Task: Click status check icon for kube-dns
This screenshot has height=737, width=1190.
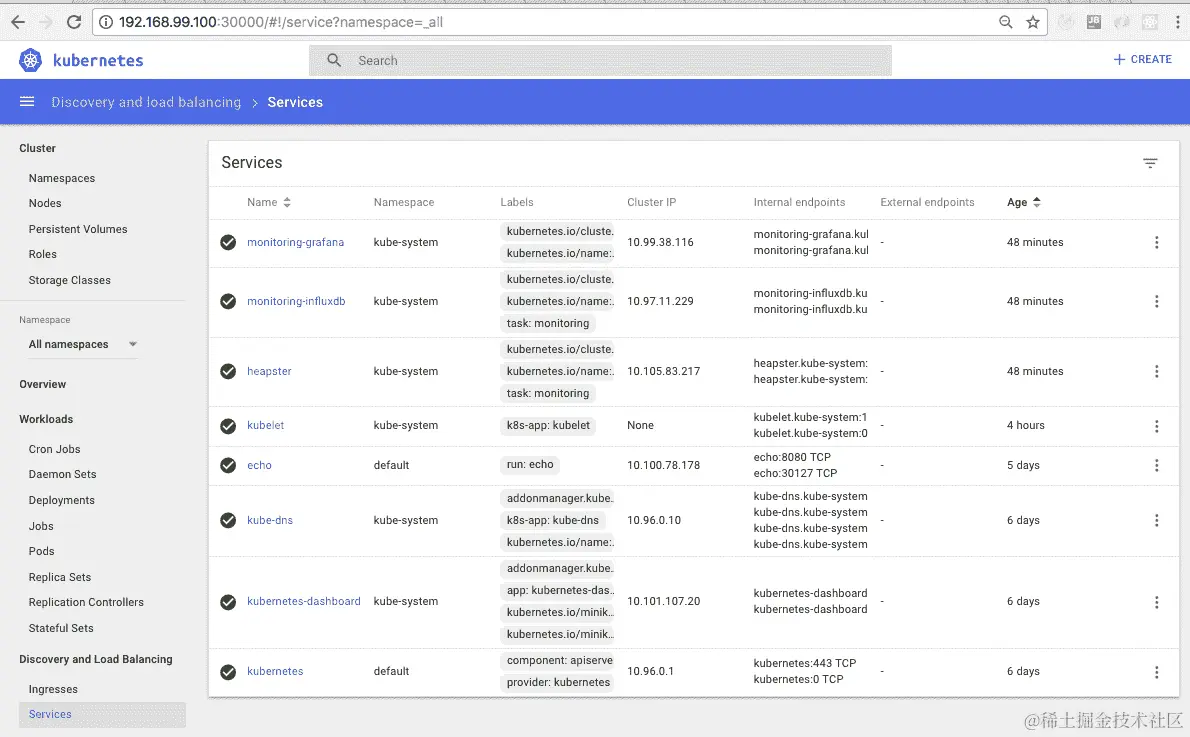Action: pyautogui.click(x=228, y=520)
